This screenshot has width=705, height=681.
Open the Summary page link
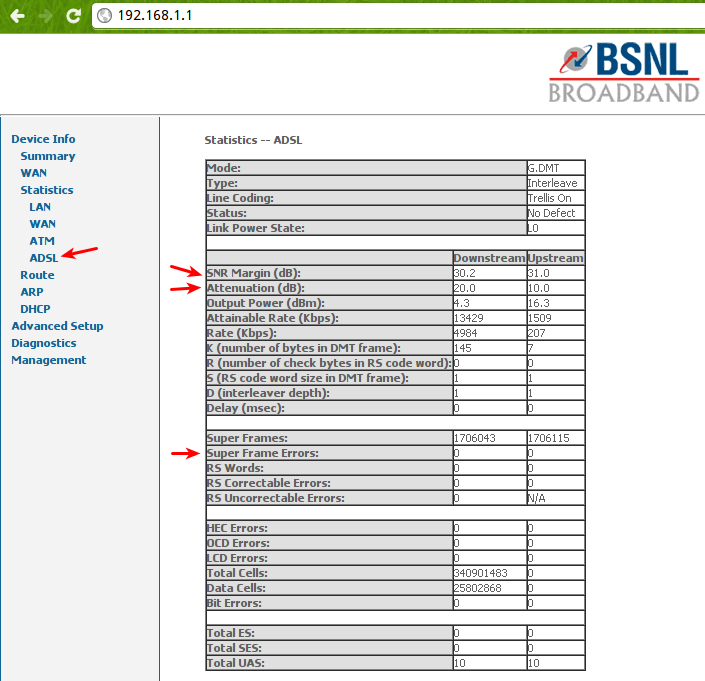pyautogui.click(x=47, y=156)
